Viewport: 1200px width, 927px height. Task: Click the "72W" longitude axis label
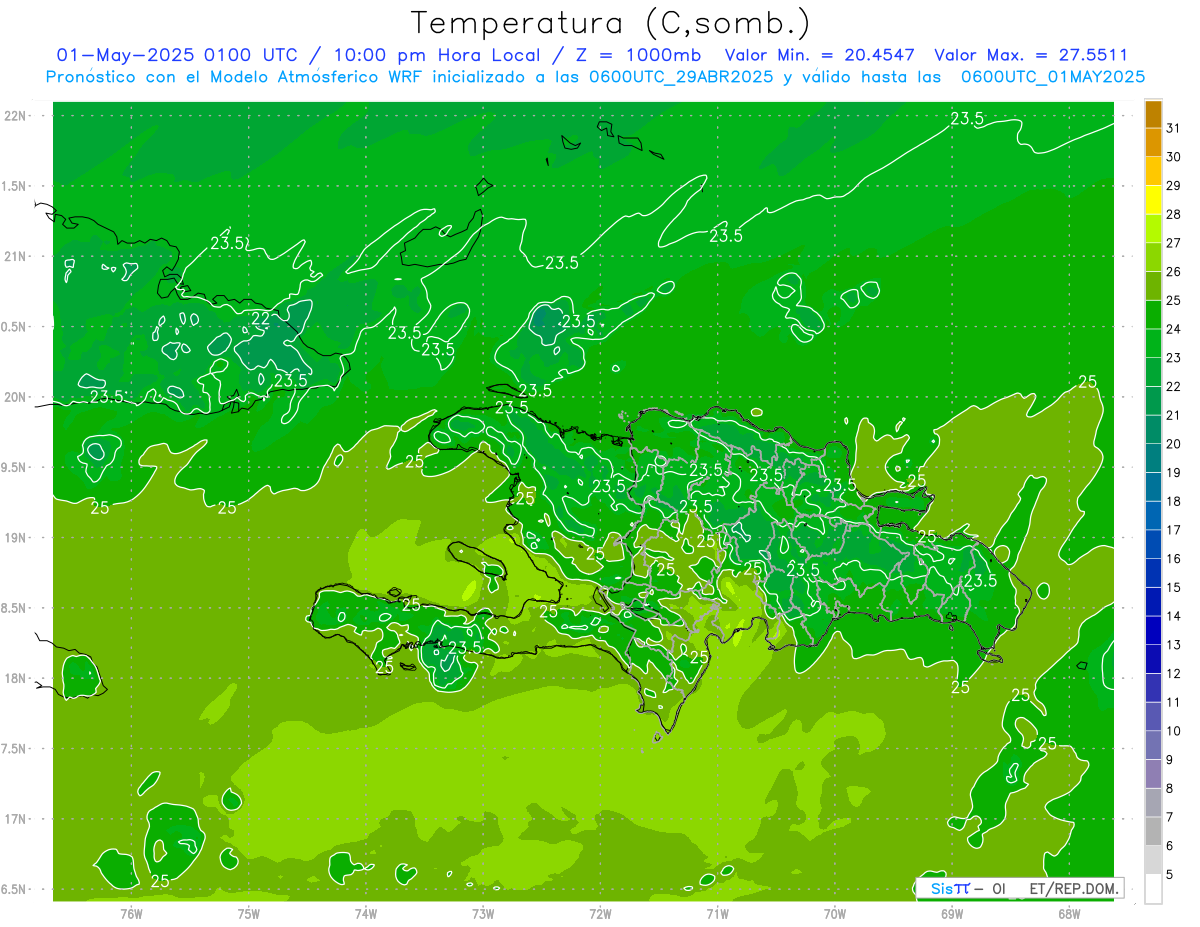pos(600,913)
